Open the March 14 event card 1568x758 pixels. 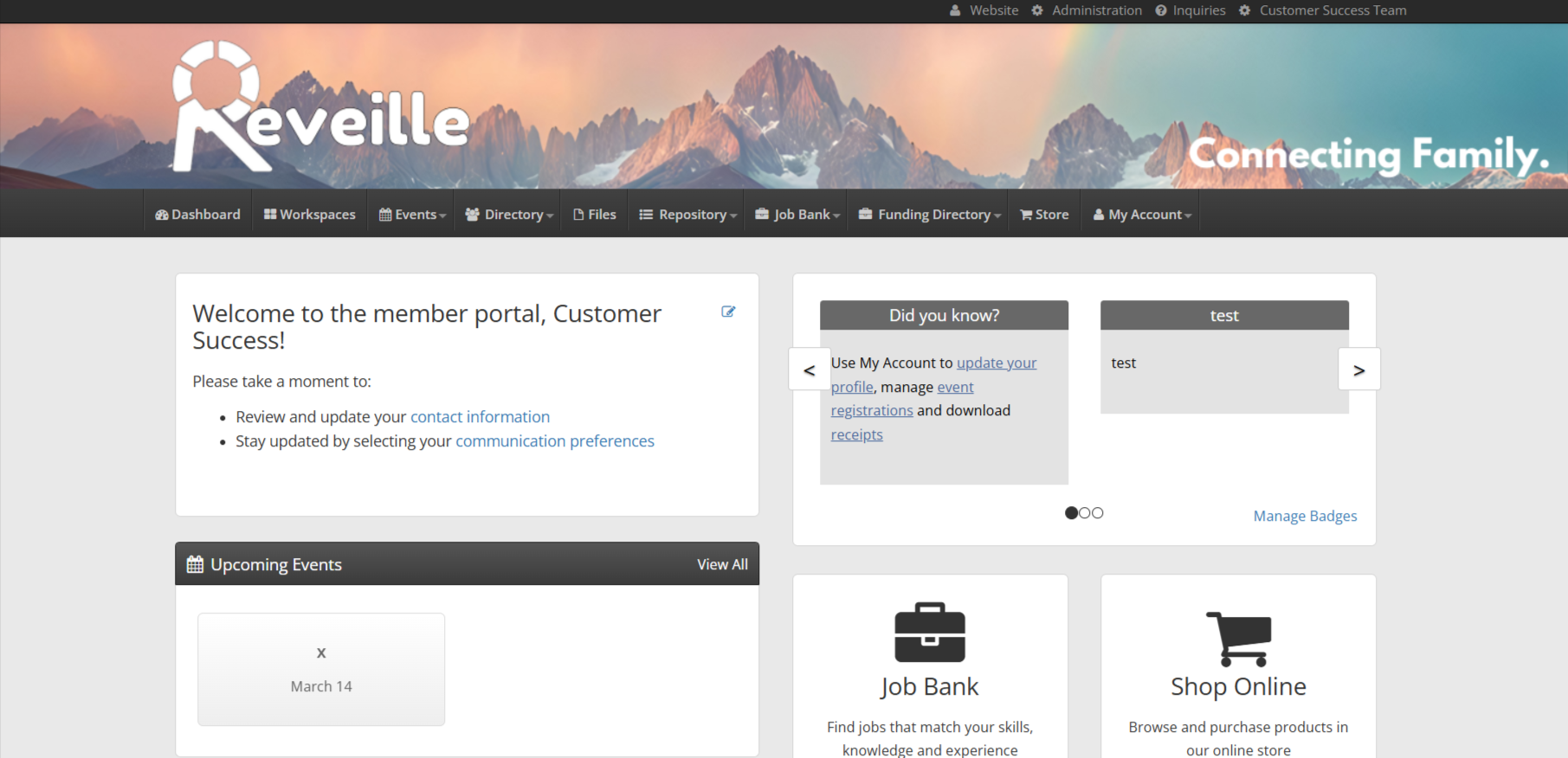coord(321,669)
